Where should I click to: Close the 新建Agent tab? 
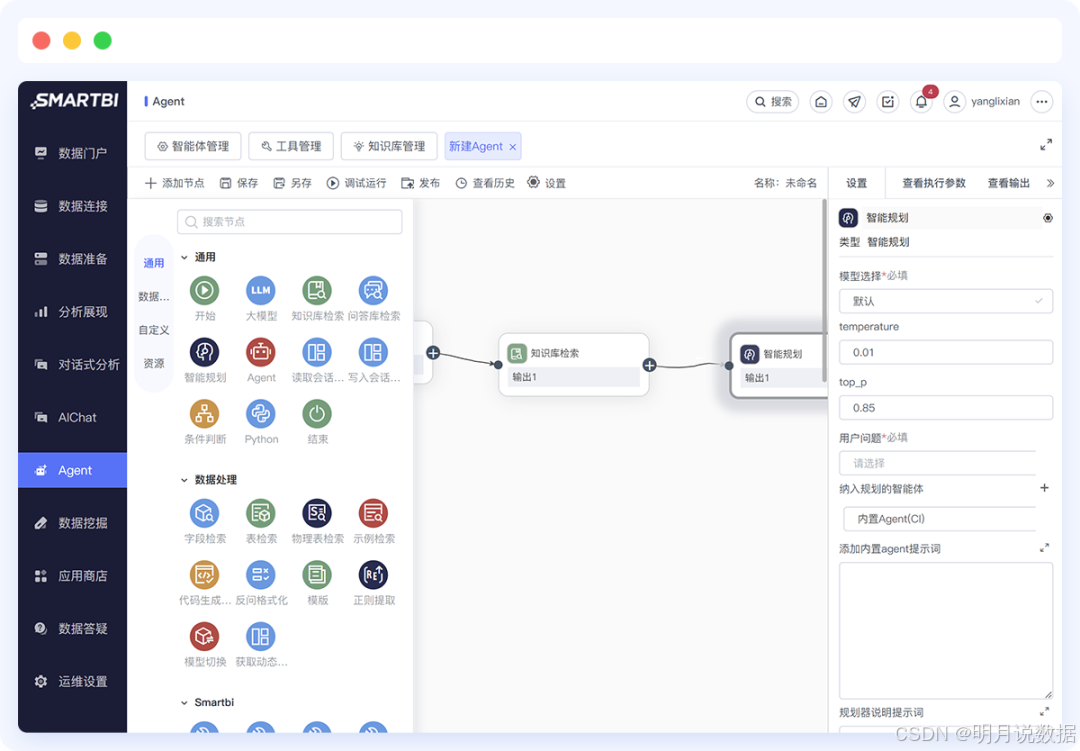coord(512,147)
